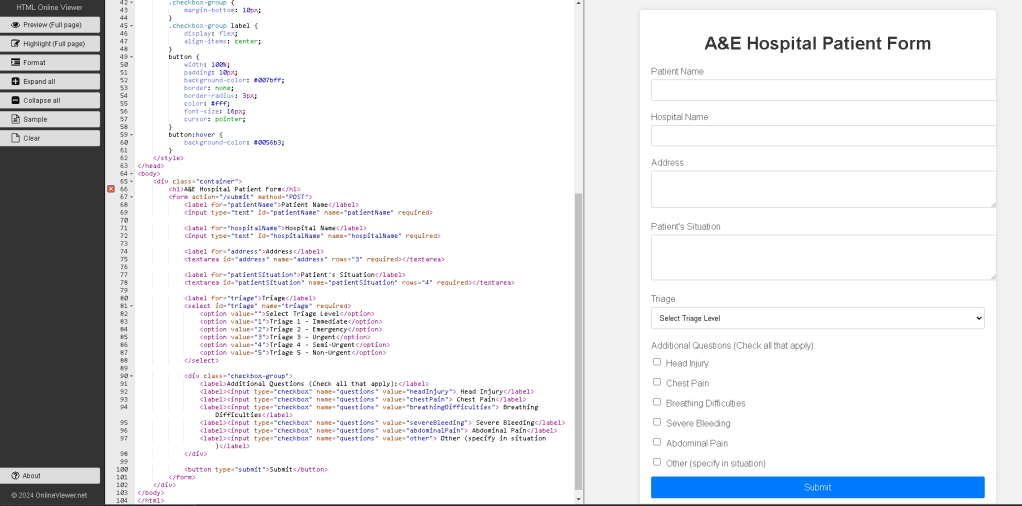Collapse the .checkbox-group rule fold at line 42
The image size is (1022, 506).
(132, 3)
